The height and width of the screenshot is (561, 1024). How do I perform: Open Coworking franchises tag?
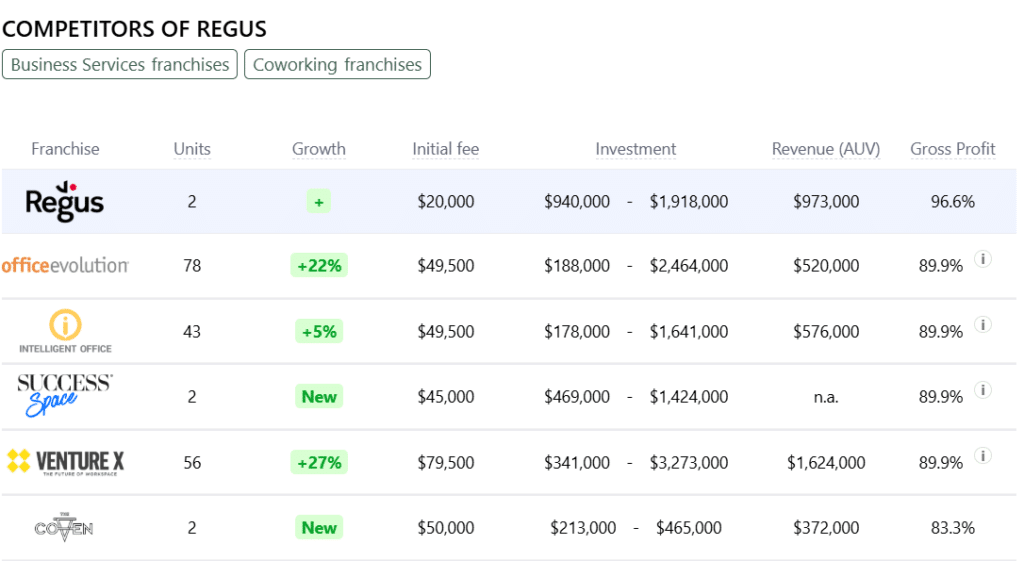(x=337, y=65)
